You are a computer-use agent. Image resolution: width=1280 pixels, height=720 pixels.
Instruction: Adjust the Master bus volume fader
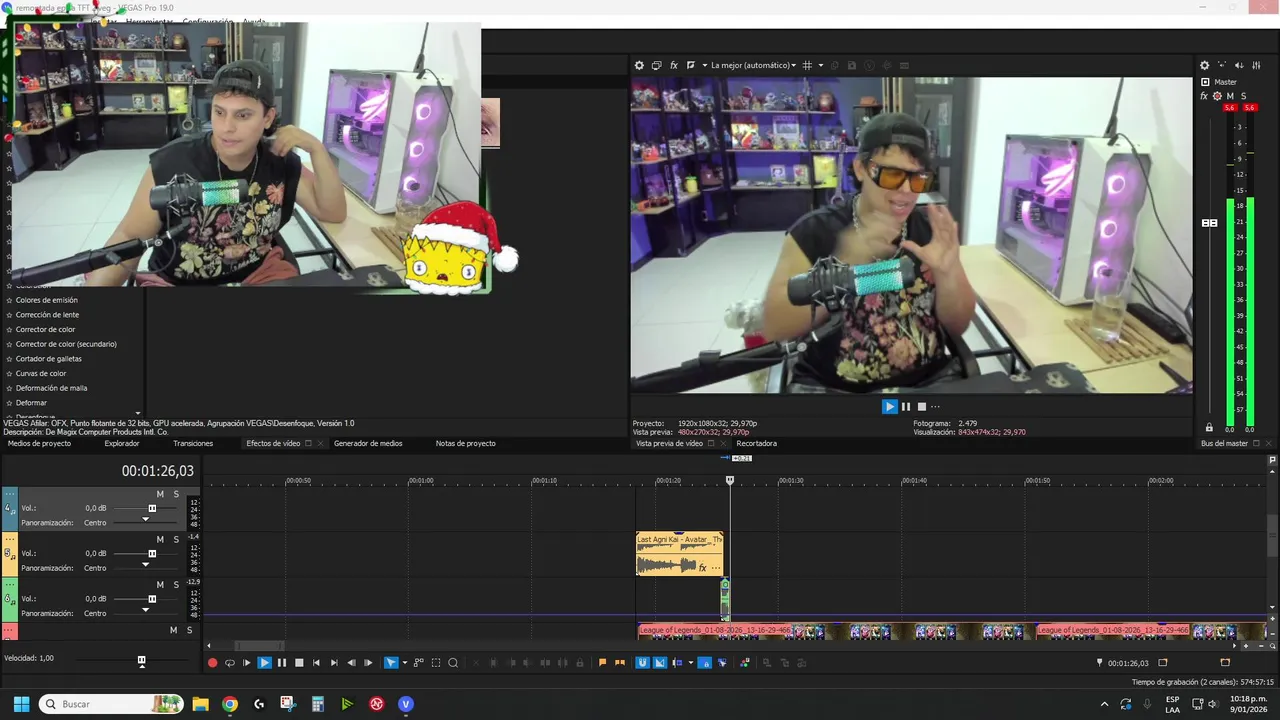[1209, 222]
